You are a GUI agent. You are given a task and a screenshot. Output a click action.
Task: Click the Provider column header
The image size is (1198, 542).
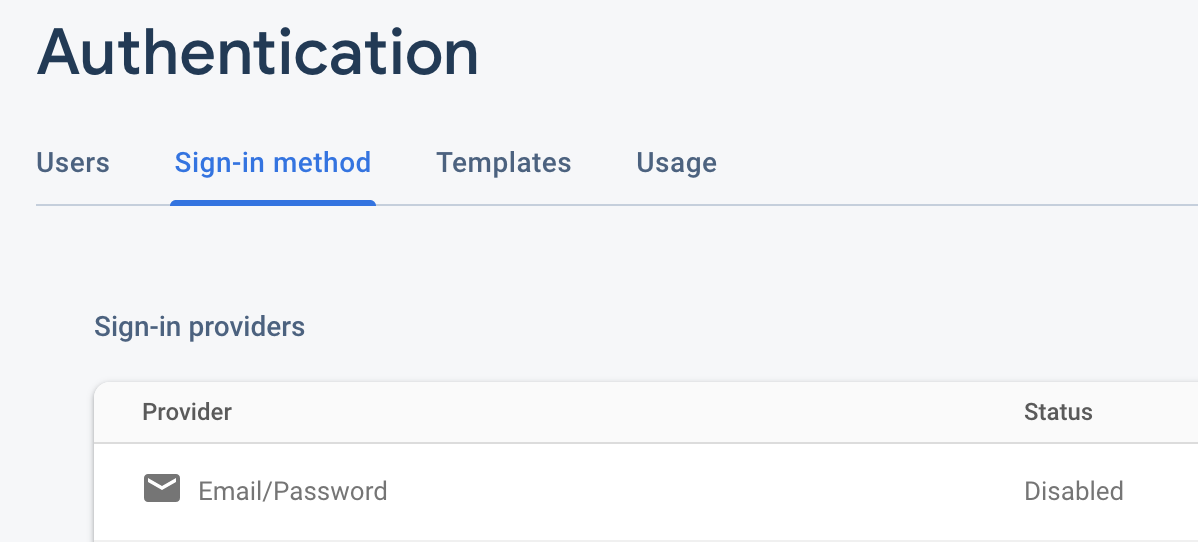pos(187,412)
